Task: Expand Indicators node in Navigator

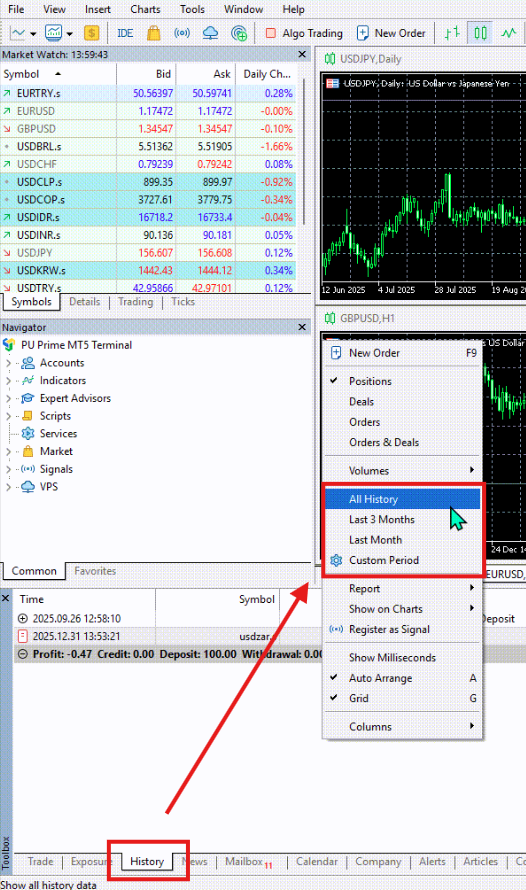Action: click(x=8, y=380)
